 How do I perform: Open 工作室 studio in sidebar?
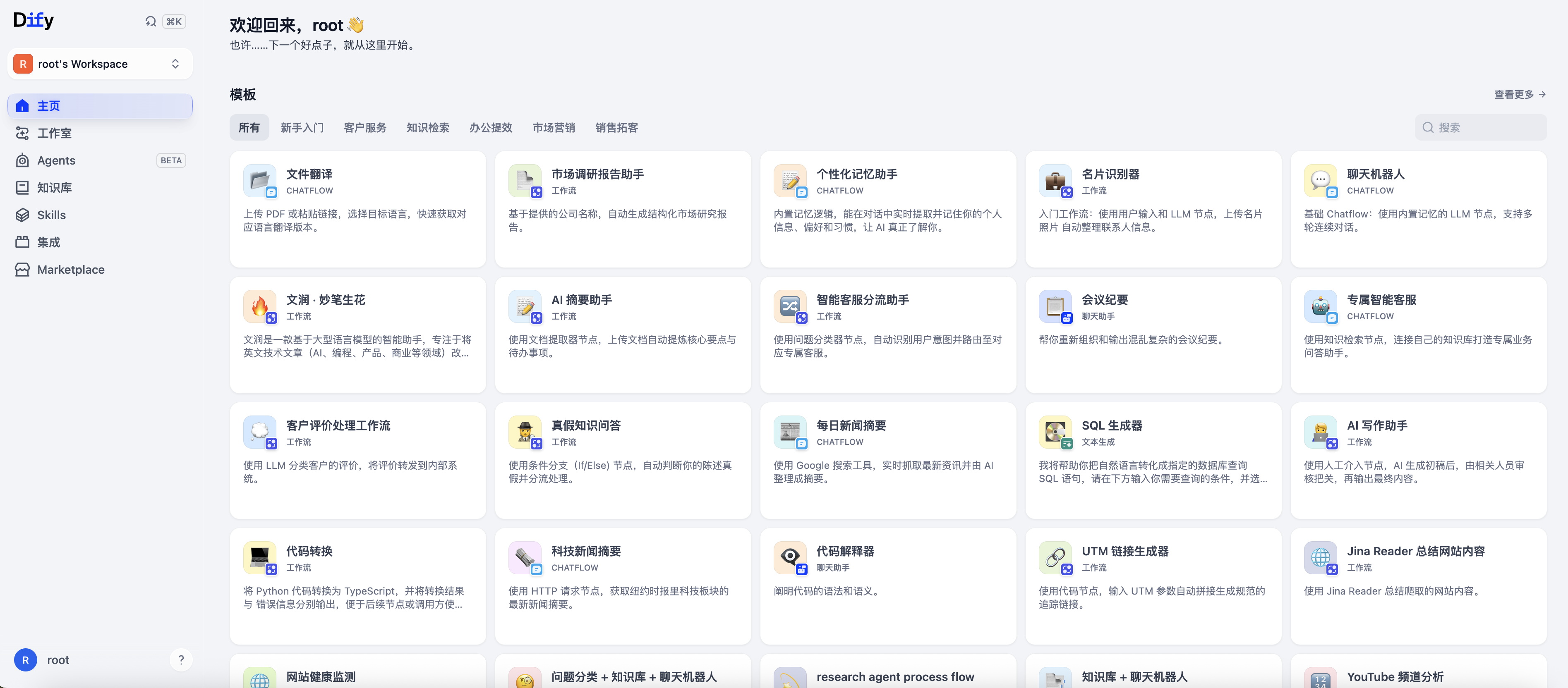(x=100, y=133)
